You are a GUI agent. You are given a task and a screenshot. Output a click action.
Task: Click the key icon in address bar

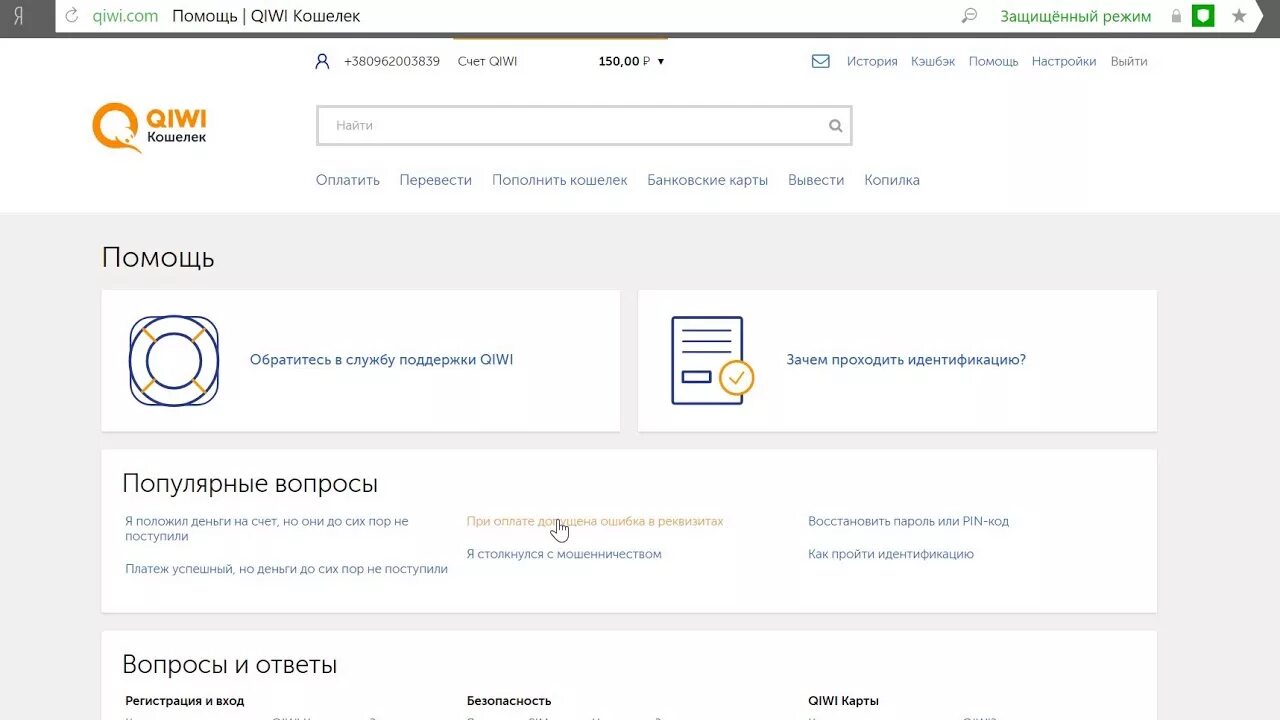(968, 16)
